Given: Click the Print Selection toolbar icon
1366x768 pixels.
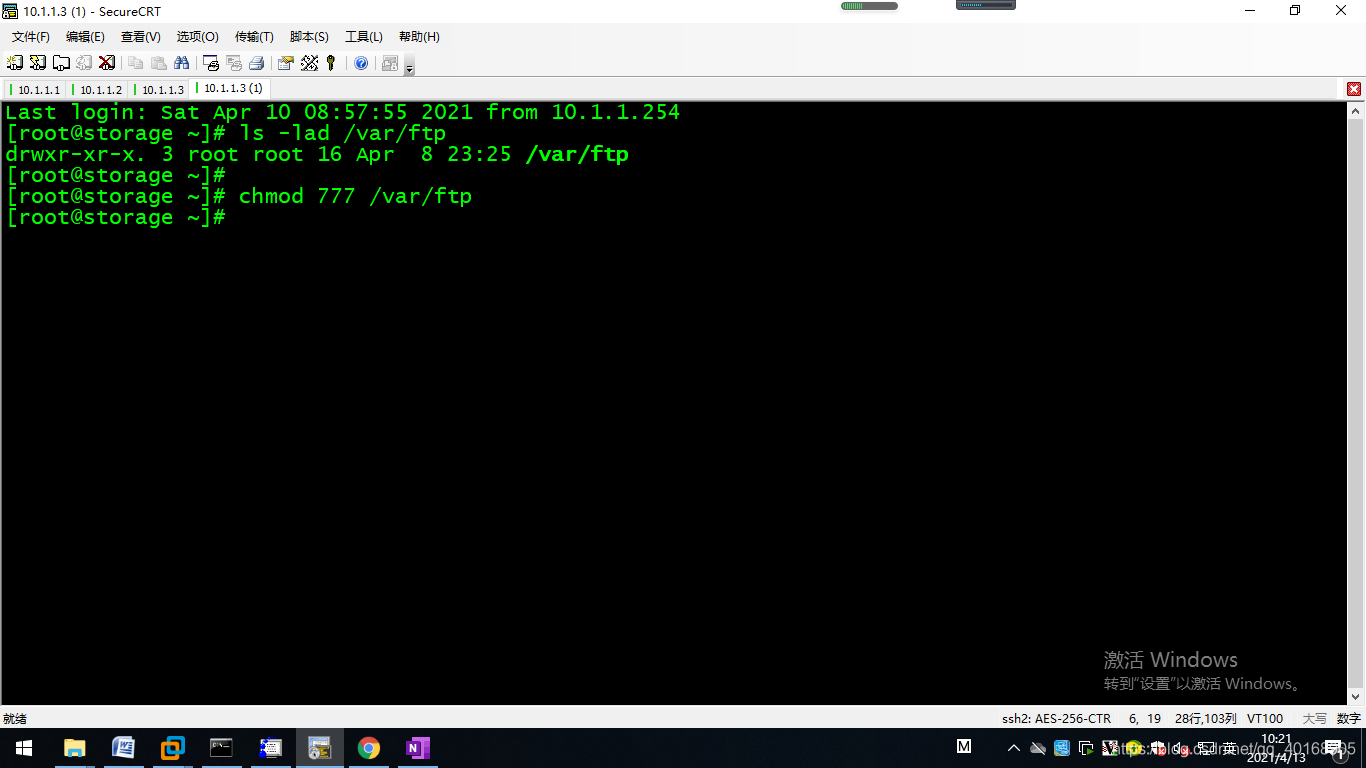Looking at the screenshot, I should point(234,63).
